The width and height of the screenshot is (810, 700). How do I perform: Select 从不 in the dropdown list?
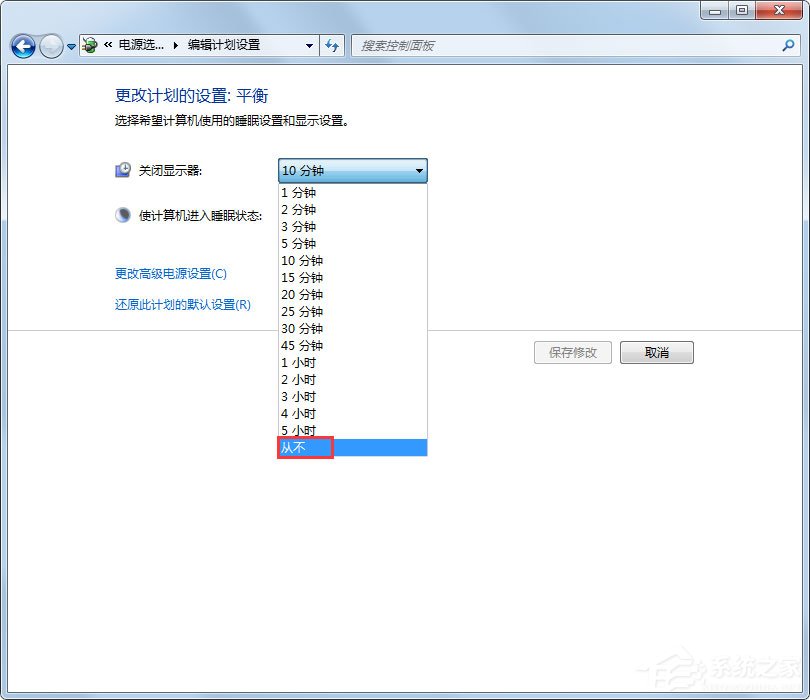(298, 447)
